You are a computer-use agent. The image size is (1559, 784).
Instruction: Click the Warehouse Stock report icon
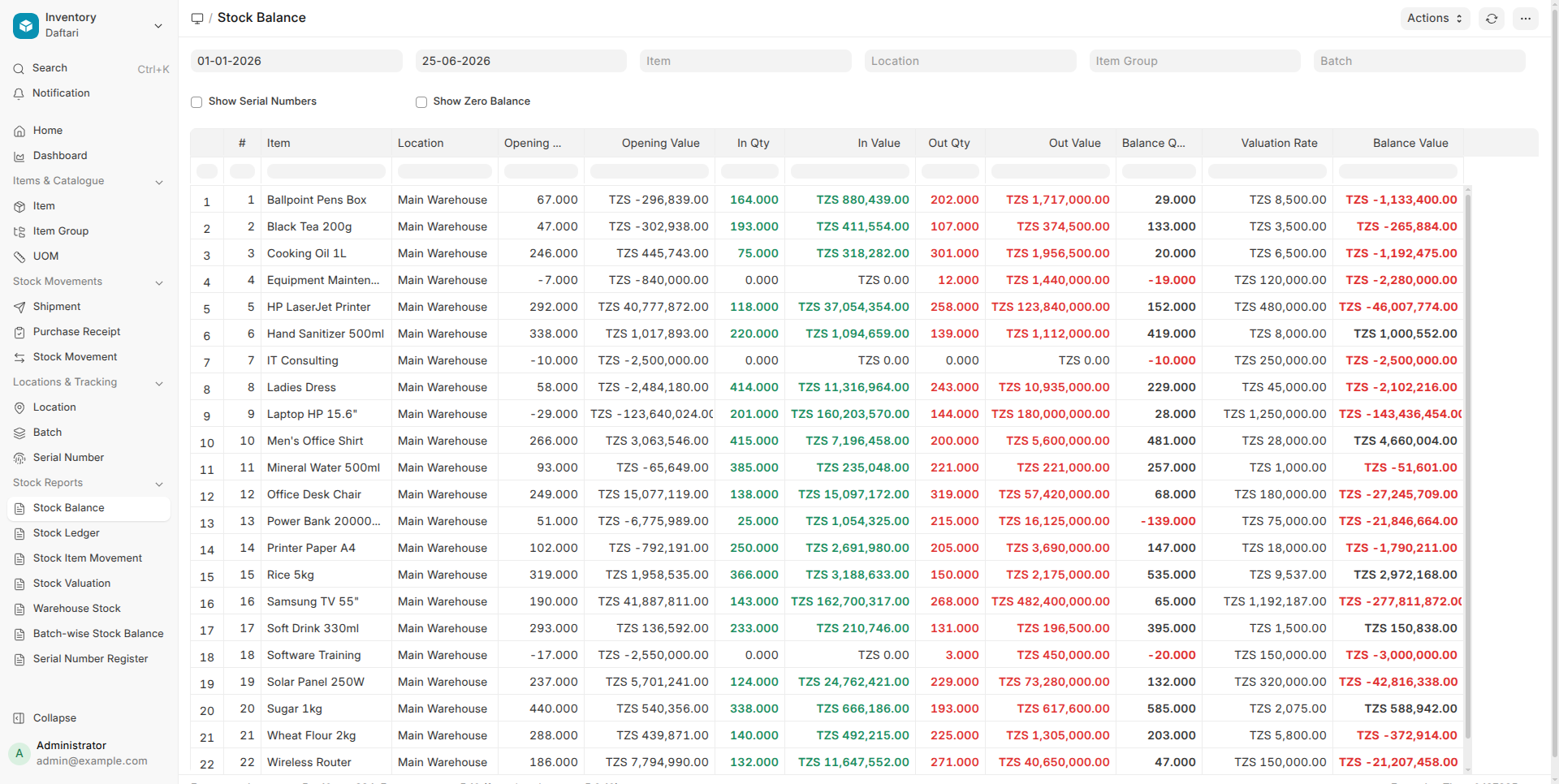(x=19, y=610)
